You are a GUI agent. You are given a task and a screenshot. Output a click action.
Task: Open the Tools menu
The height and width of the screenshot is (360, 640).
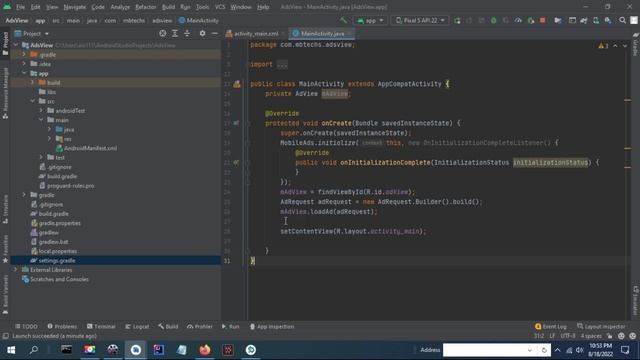click(x=202, y=7)
